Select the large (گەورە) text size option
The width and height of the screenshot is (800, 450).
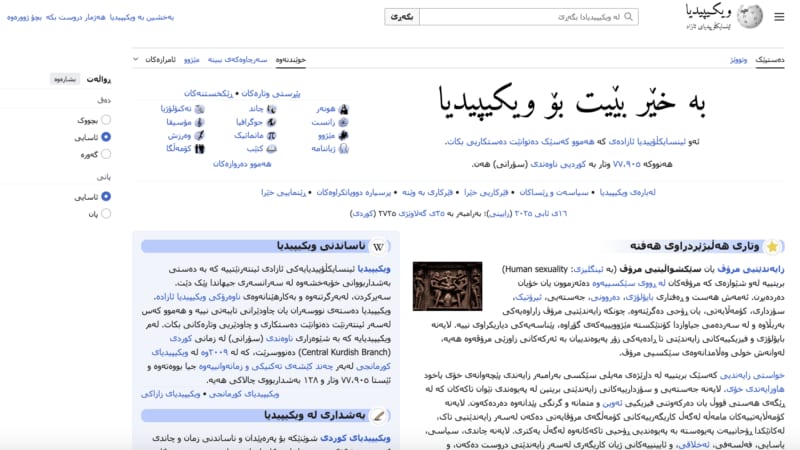(106, 154)
